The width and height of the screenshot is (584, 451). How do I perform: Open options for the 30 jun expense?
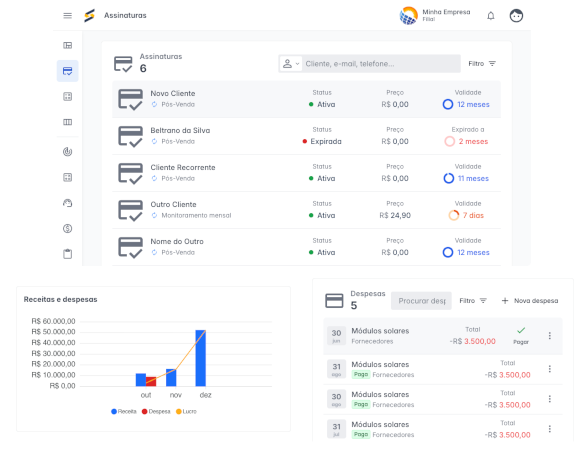pos(550,336)
